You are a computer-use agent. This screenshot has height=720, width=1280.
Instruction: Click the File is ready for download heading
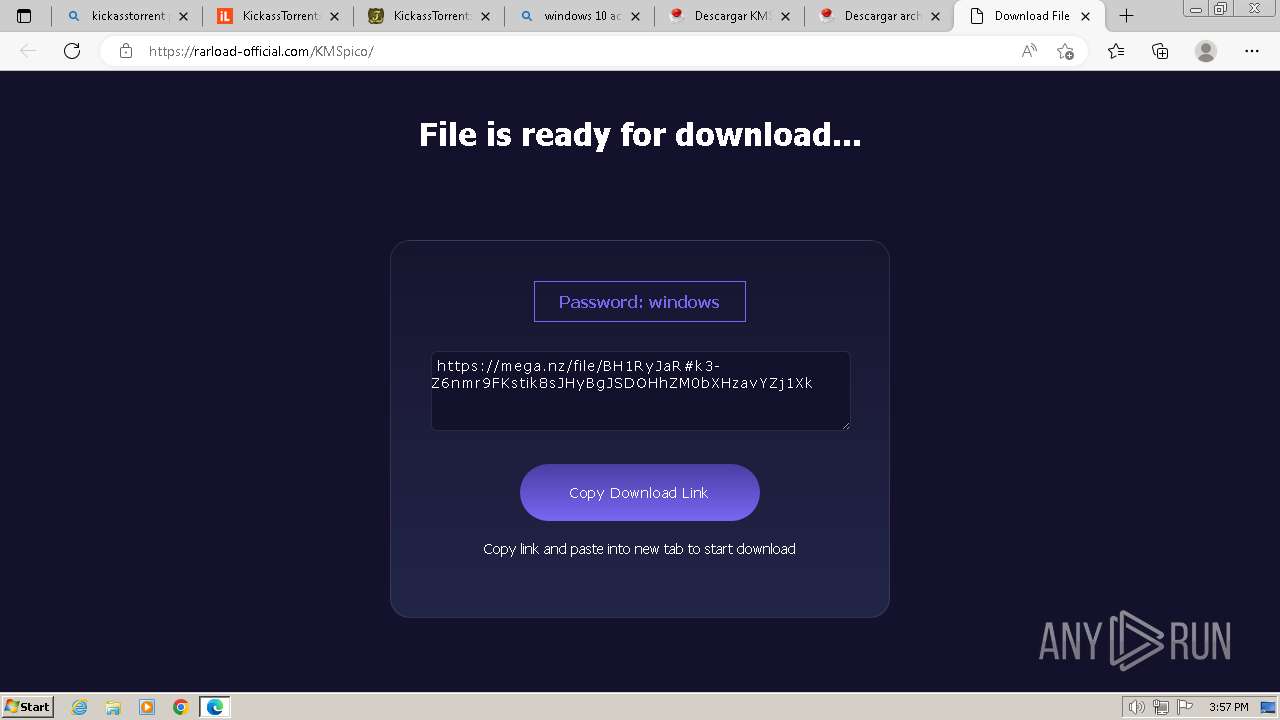[x=640, y=134]
